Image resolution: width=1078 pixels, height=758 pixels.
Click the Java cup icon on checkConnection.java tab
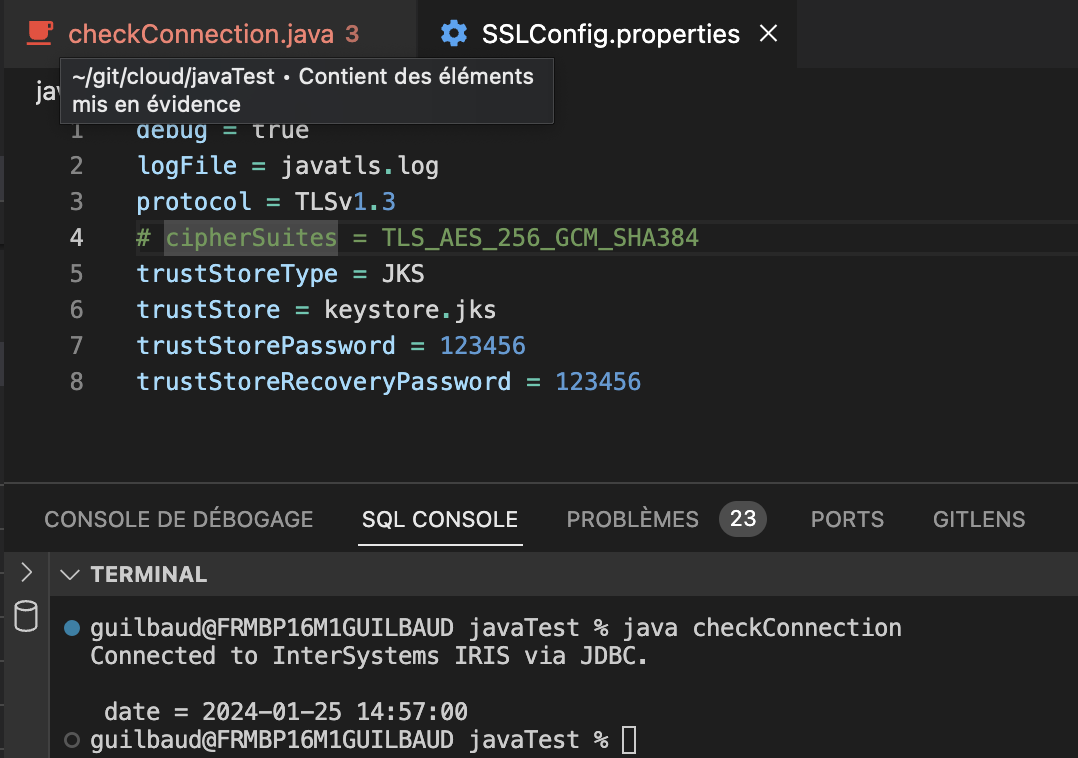pyautogui.click(x=39, y=34)
